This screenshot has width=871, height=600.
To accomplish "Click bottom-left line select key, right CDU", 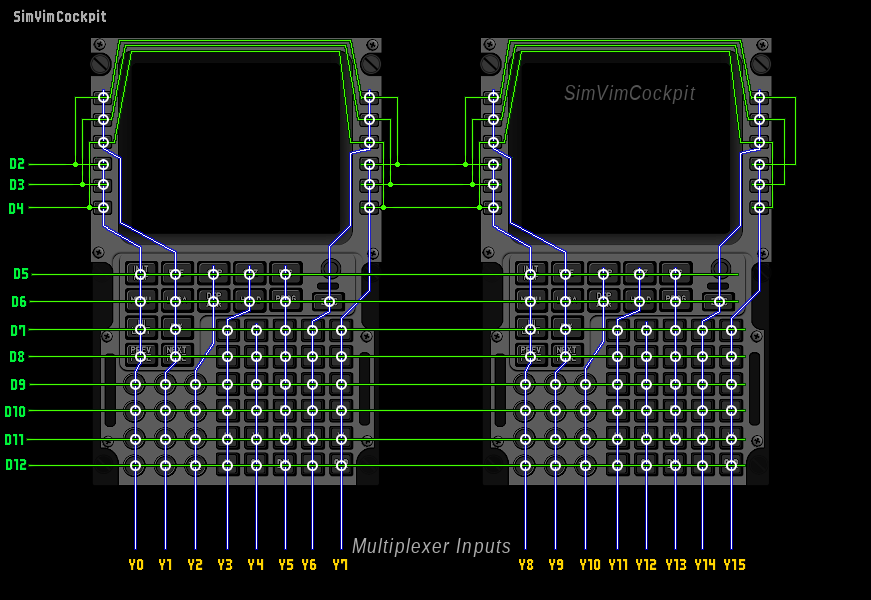I will coord(492,207).
